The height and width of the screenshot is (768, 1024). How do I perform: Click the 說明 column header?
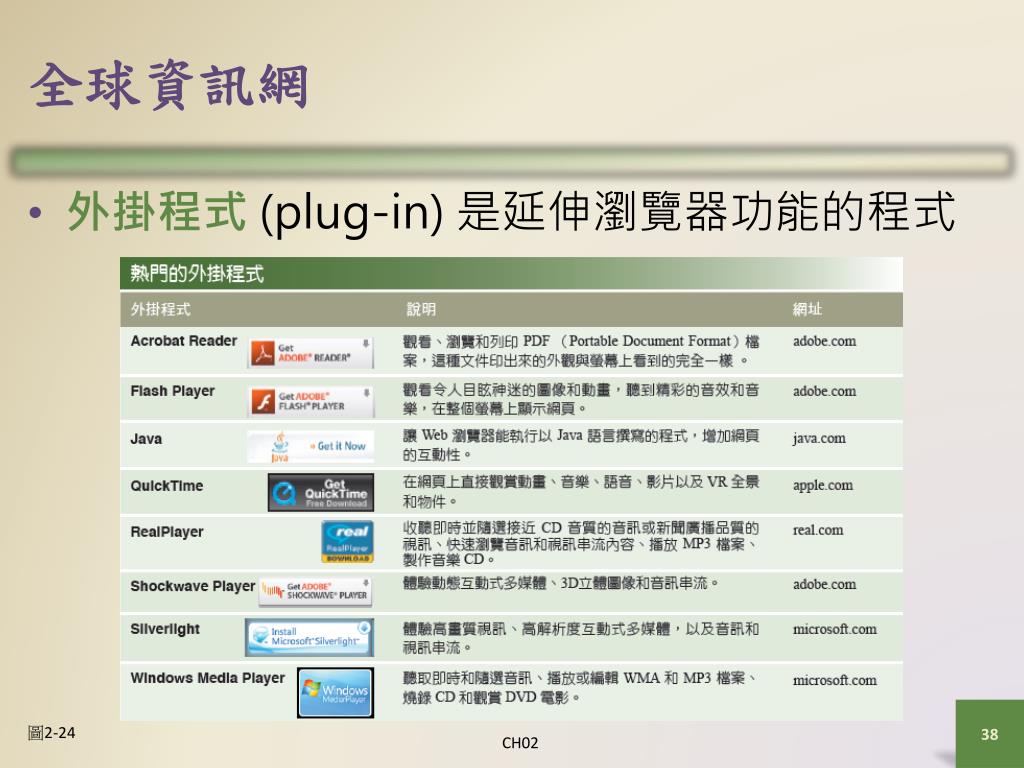point(421,310)
